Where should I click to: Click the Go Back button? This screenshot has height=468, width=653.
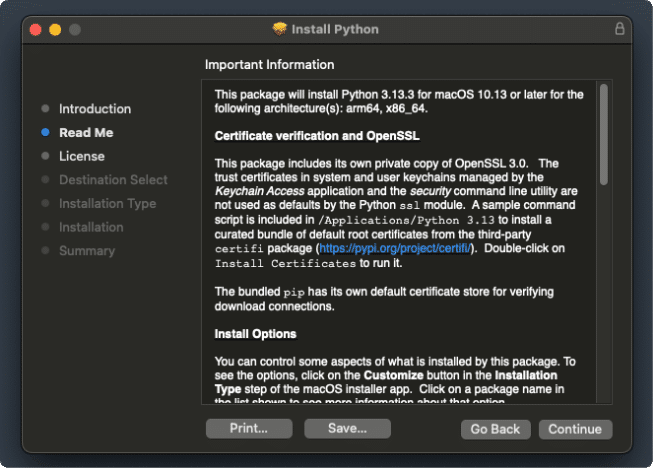495,429
